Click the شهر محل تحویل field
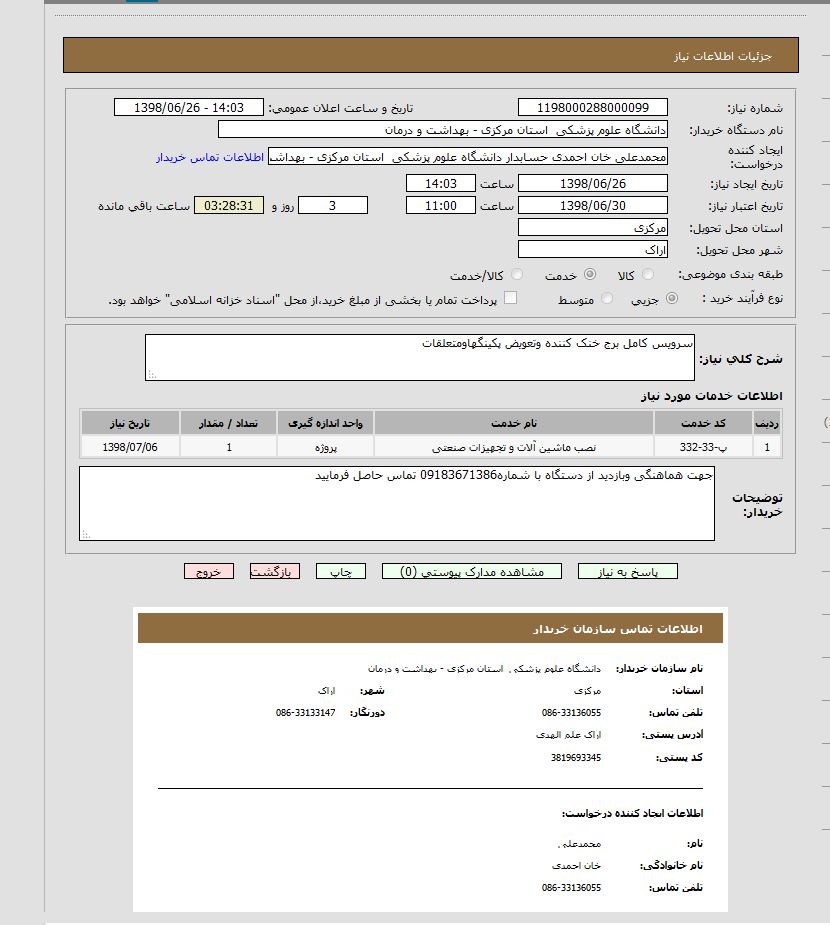The height and width of the screenshot is (925, 830). pos(593,250)
